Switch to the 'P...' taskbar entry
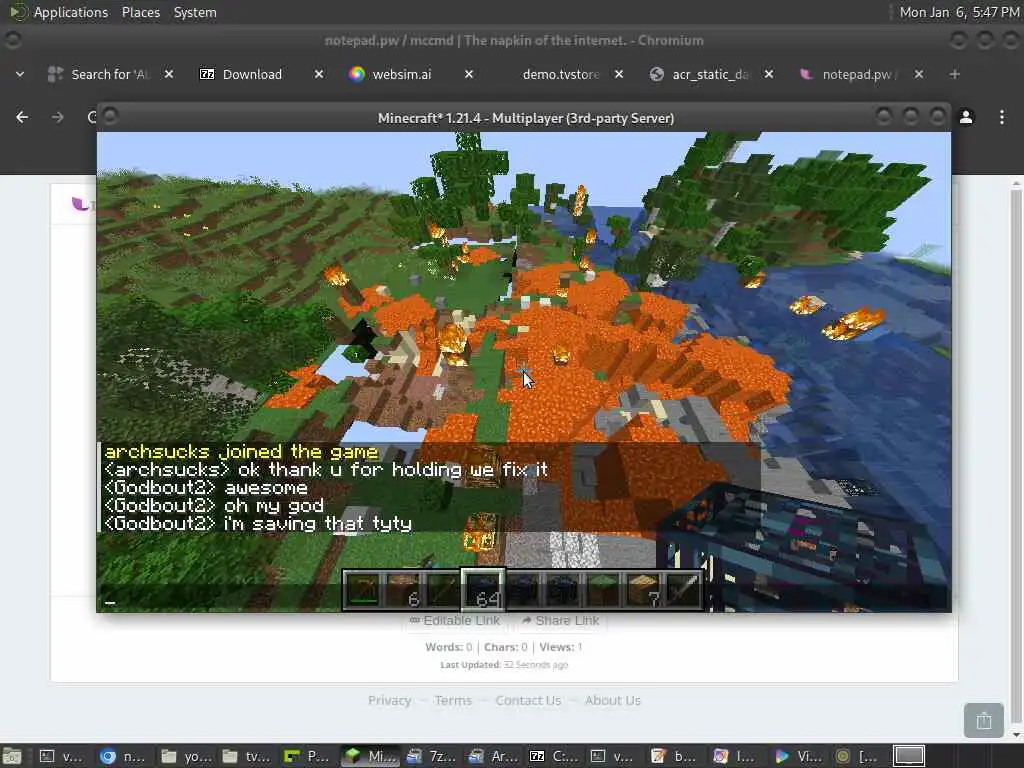 308,756
